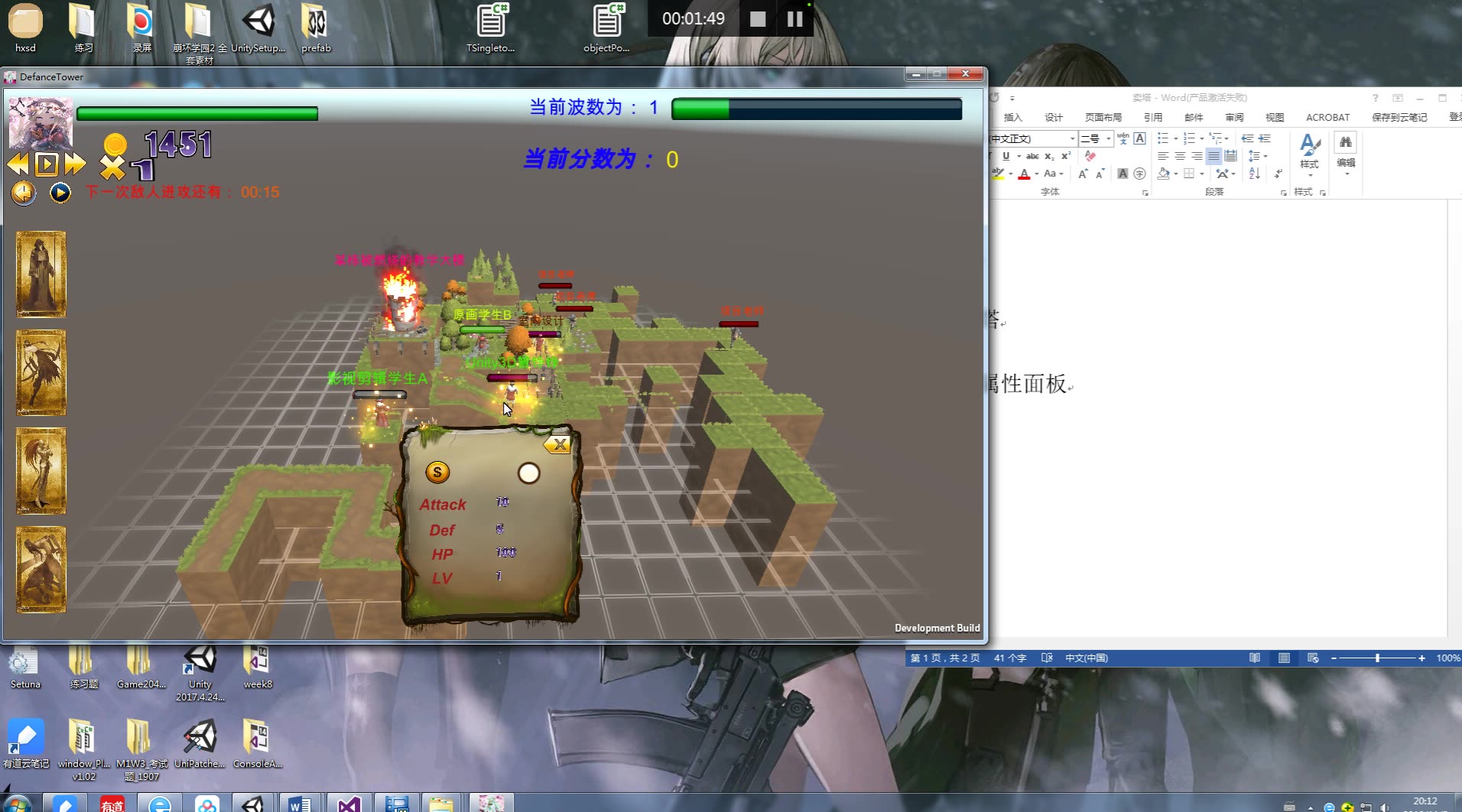Click 保存到云笔记 in the Word ribbon
Viewport: 1462px width, 812px height.
pos(1399,117)
